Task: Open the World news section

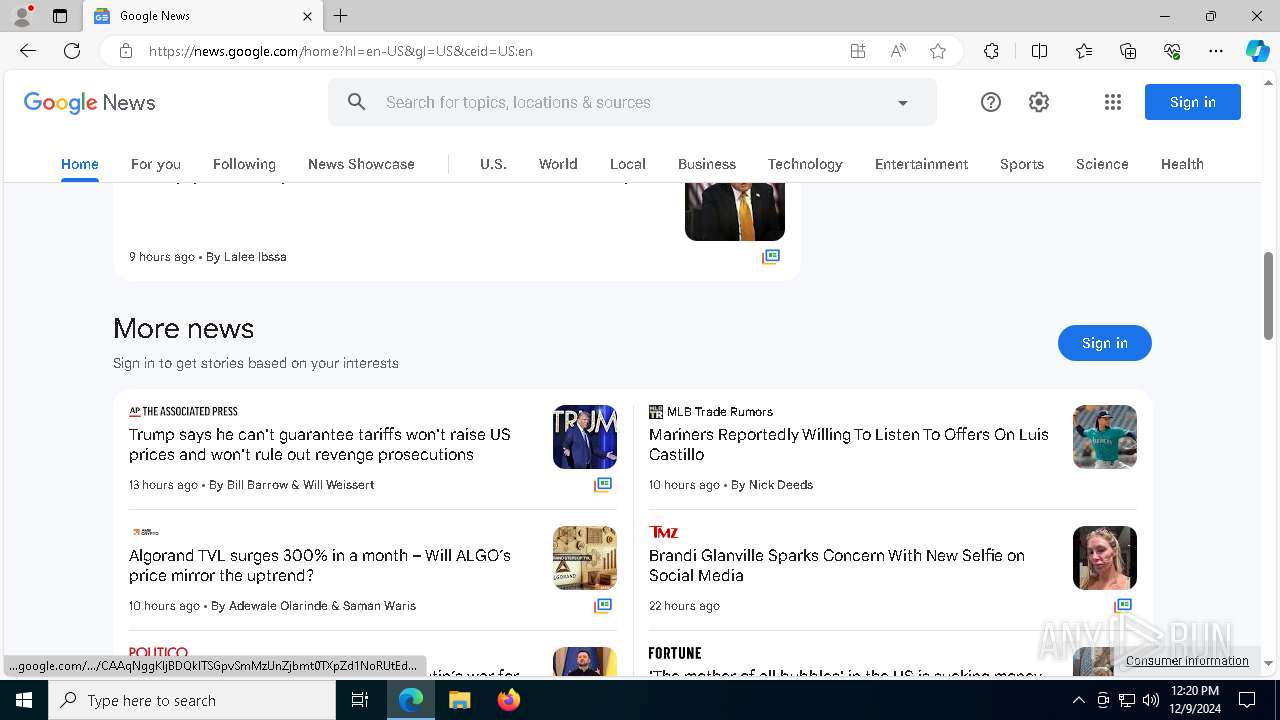Action: (x=558, y=164)
